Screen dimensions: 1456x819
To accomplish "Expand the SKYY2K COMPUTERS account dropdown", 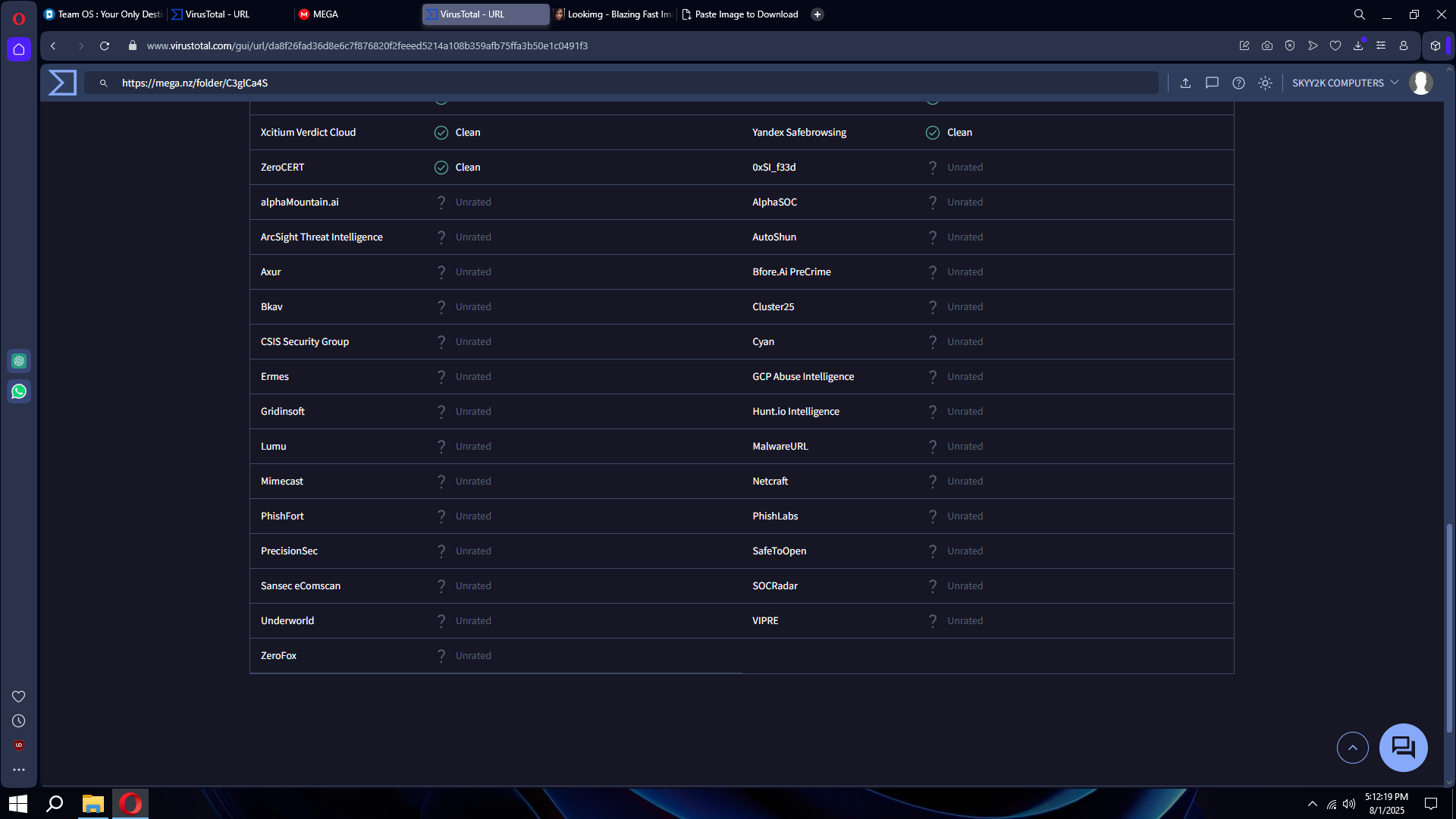I will [x=1345, y=83].
